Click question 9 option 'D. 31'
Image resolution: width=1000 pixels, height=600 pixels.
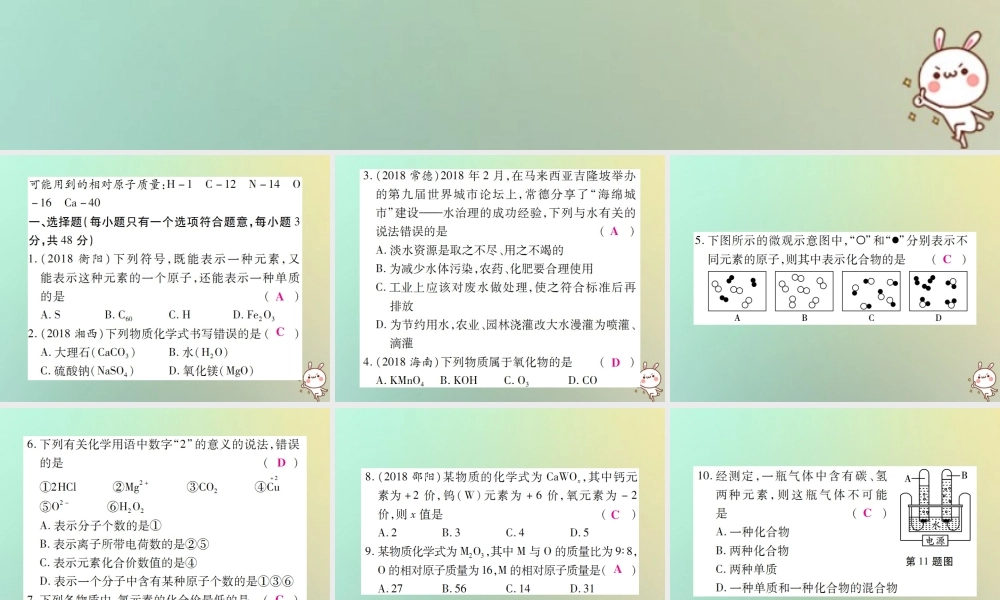pyautogui.click(x=582, y=589)
